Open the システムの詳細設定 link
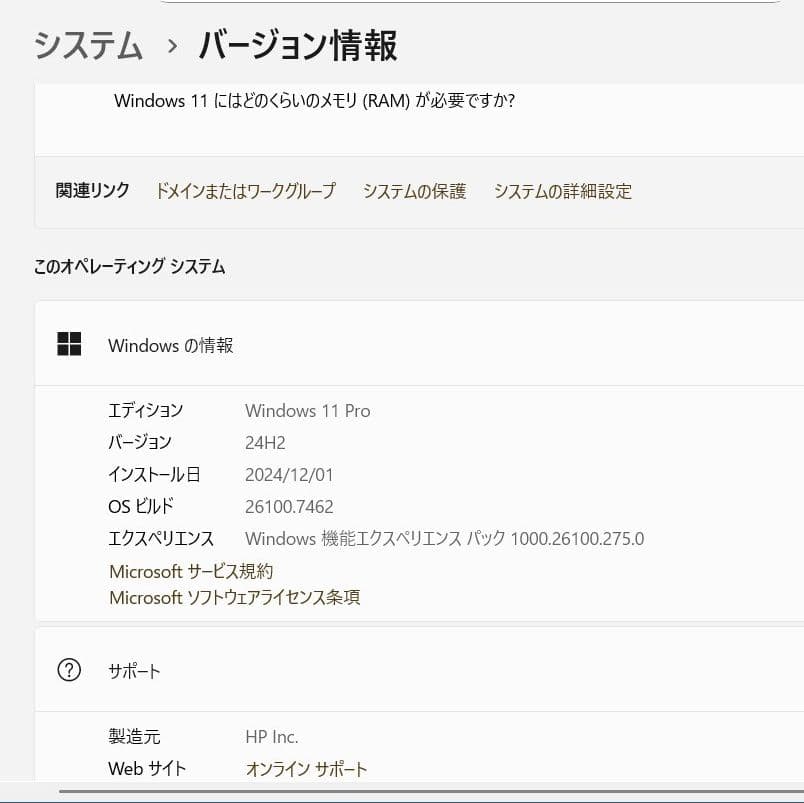 click(x=561, y=192)
